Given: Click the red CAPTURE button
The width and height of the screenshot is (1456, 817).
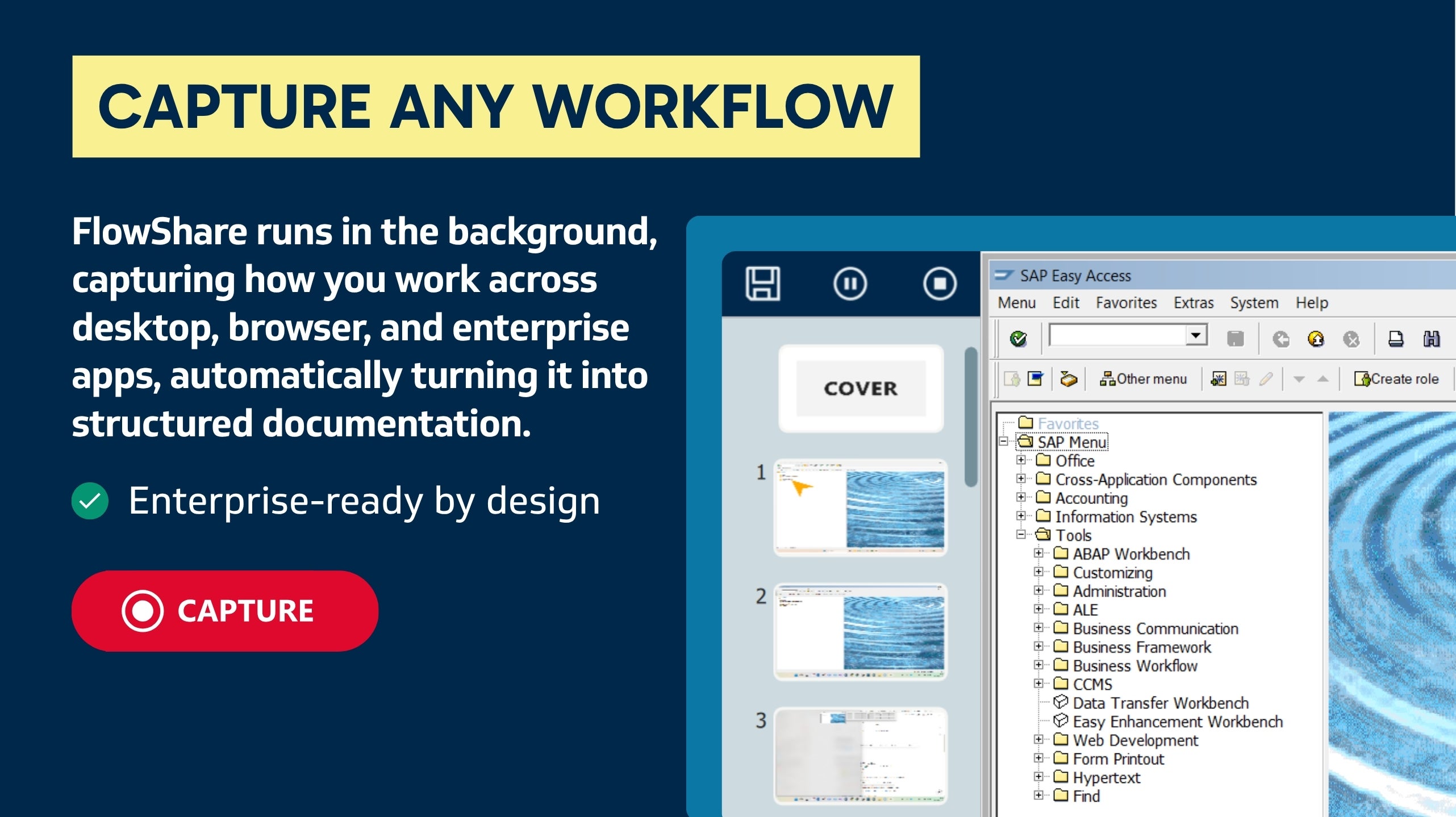Looking at the screenshot, I should coord(225,611).
